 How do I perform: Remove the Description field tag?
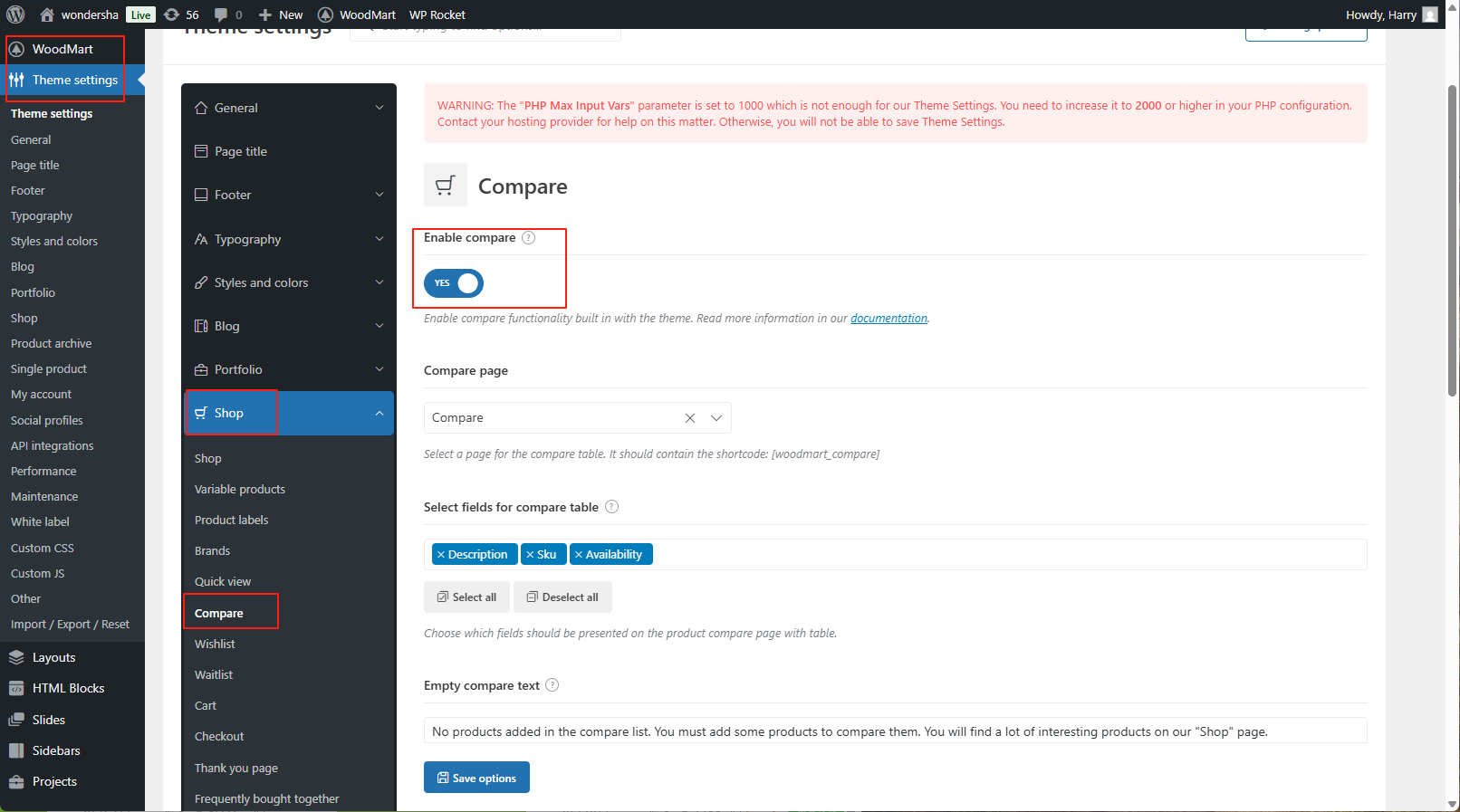click(441, 555)
